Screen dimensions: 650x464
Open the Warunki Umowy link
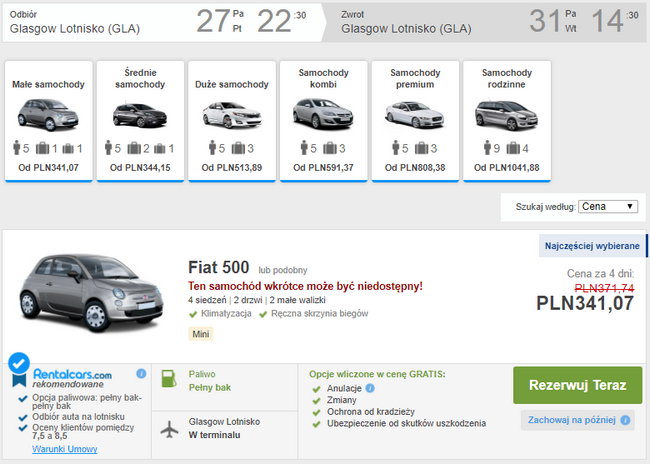(x=65, y=449)
